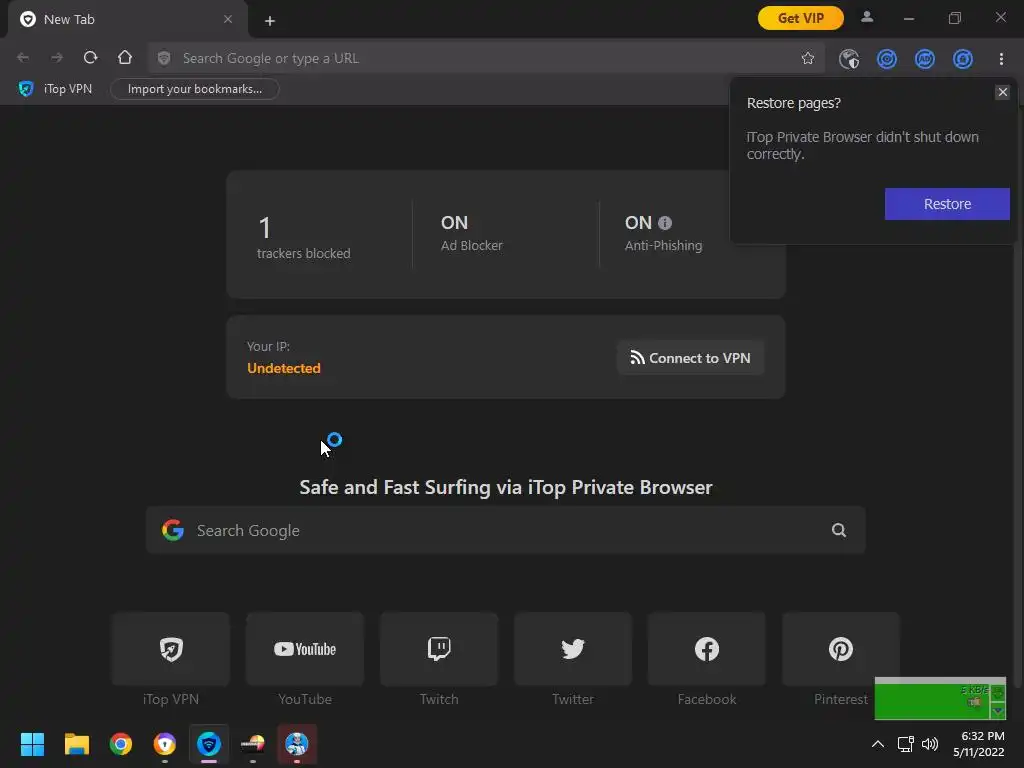Click the Undetected IP status text
The height and width of the screenshot is (768, 1024).
point(284,368)
